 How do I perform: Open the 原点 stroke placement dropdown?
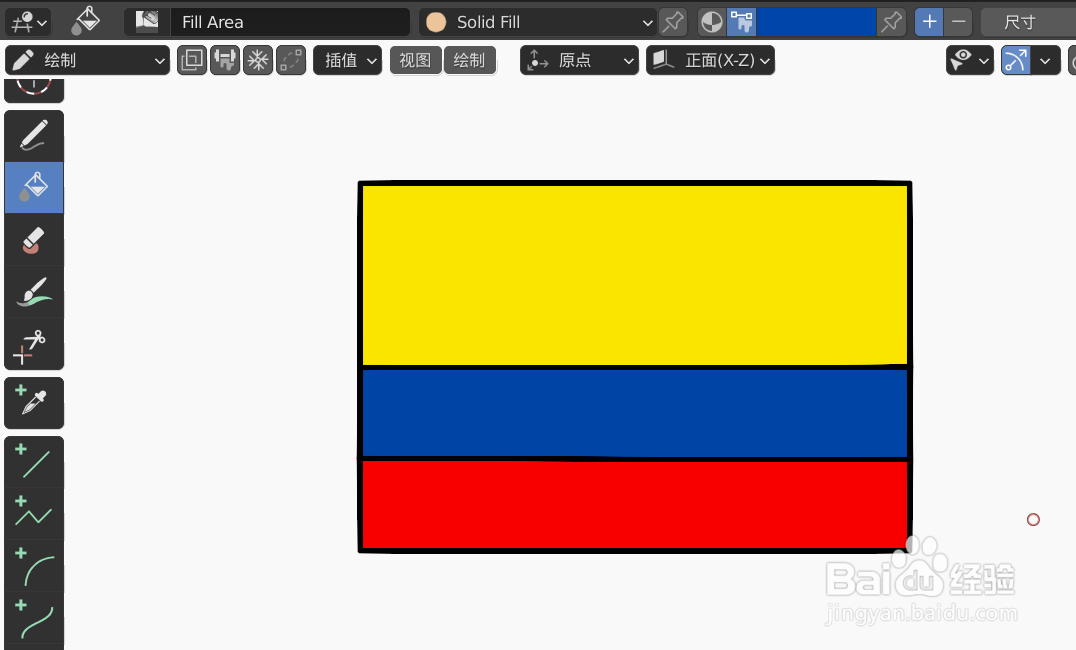point(579,60)
